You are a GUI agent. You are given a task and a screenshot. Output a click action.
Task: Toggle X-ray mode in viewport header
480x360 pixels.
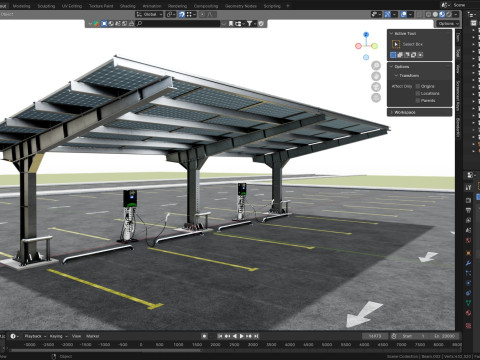[x=419, y=14]
